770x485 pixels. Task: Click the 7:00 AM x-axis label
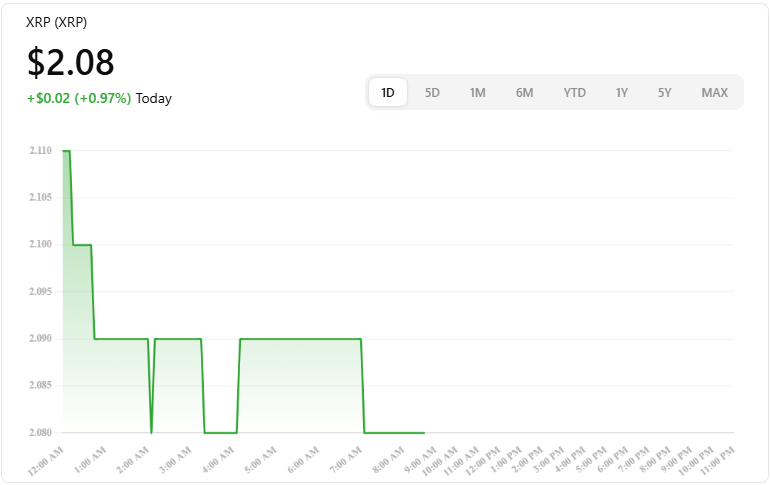pyautogui.click(x=346, y=460)
